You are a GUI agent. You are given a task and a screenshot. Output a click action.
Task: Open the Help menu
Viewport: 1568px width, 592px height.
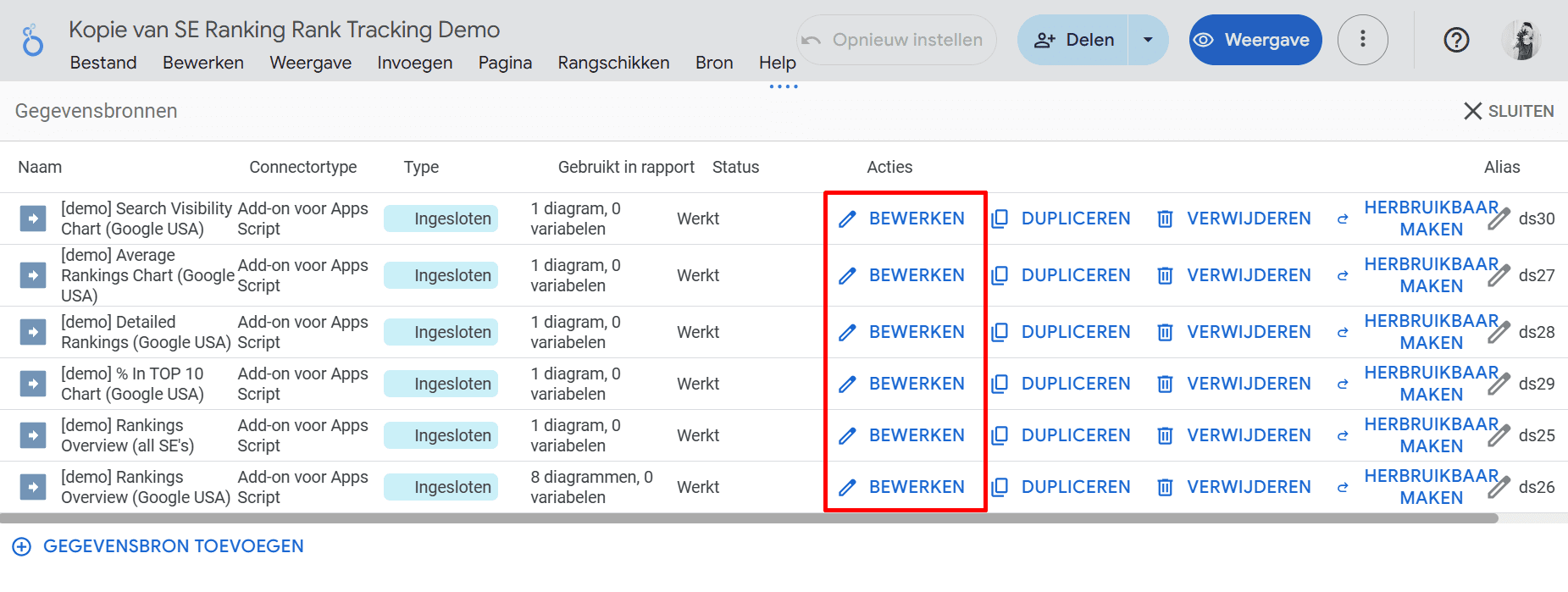777,63
